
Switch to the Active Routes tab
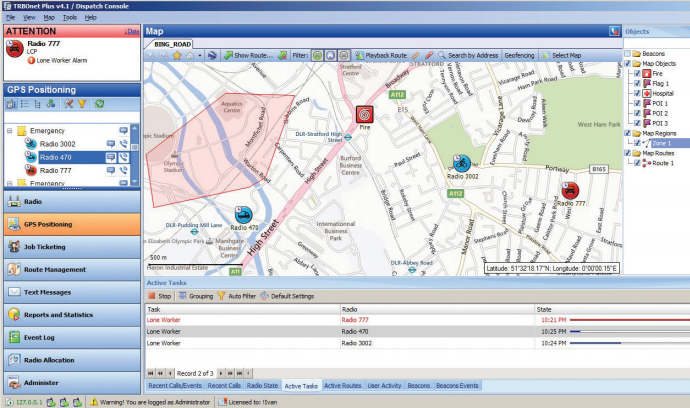(x=342, y=386)
